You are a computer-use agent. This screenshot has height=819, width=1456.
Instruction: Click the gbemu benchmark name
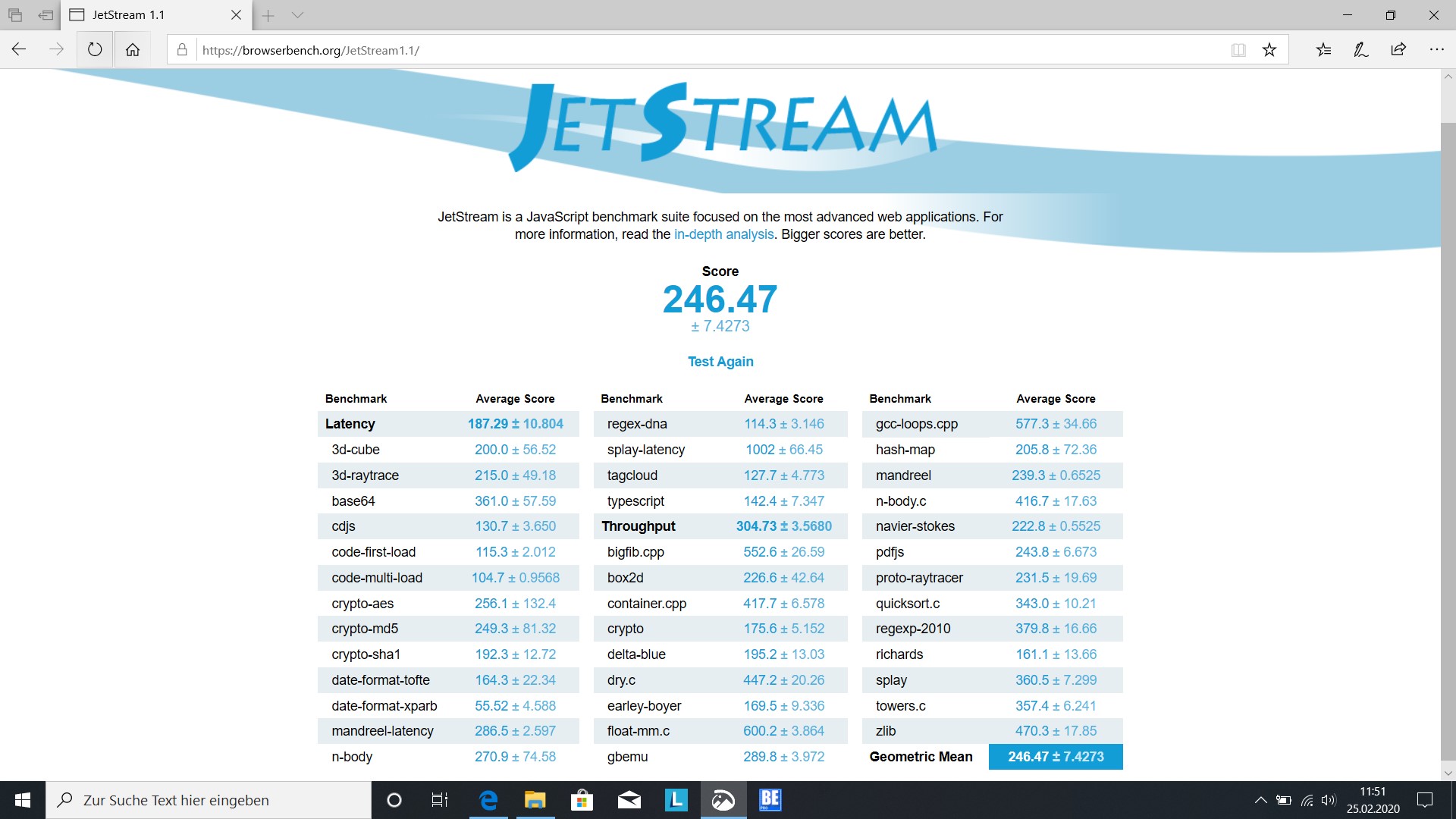click(627, 757)
